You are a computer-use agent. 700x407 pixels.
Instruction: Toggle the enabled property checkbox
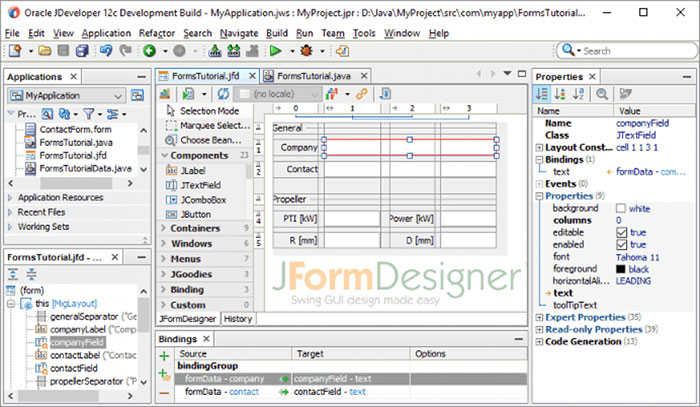point(621,245)
